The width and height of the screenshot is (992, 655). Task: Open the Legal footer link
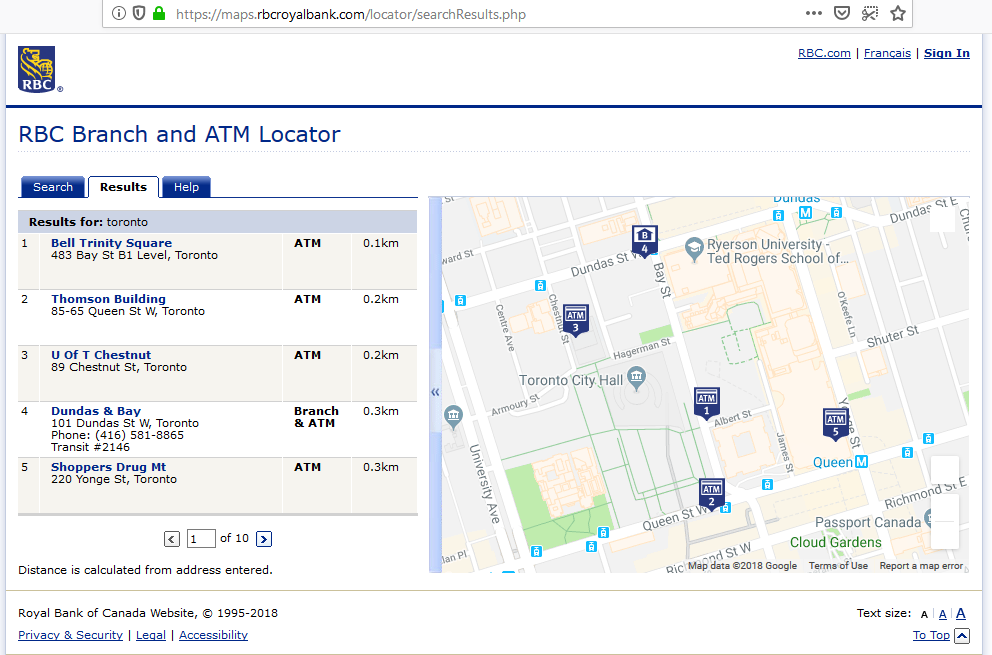tap(151, 635)
